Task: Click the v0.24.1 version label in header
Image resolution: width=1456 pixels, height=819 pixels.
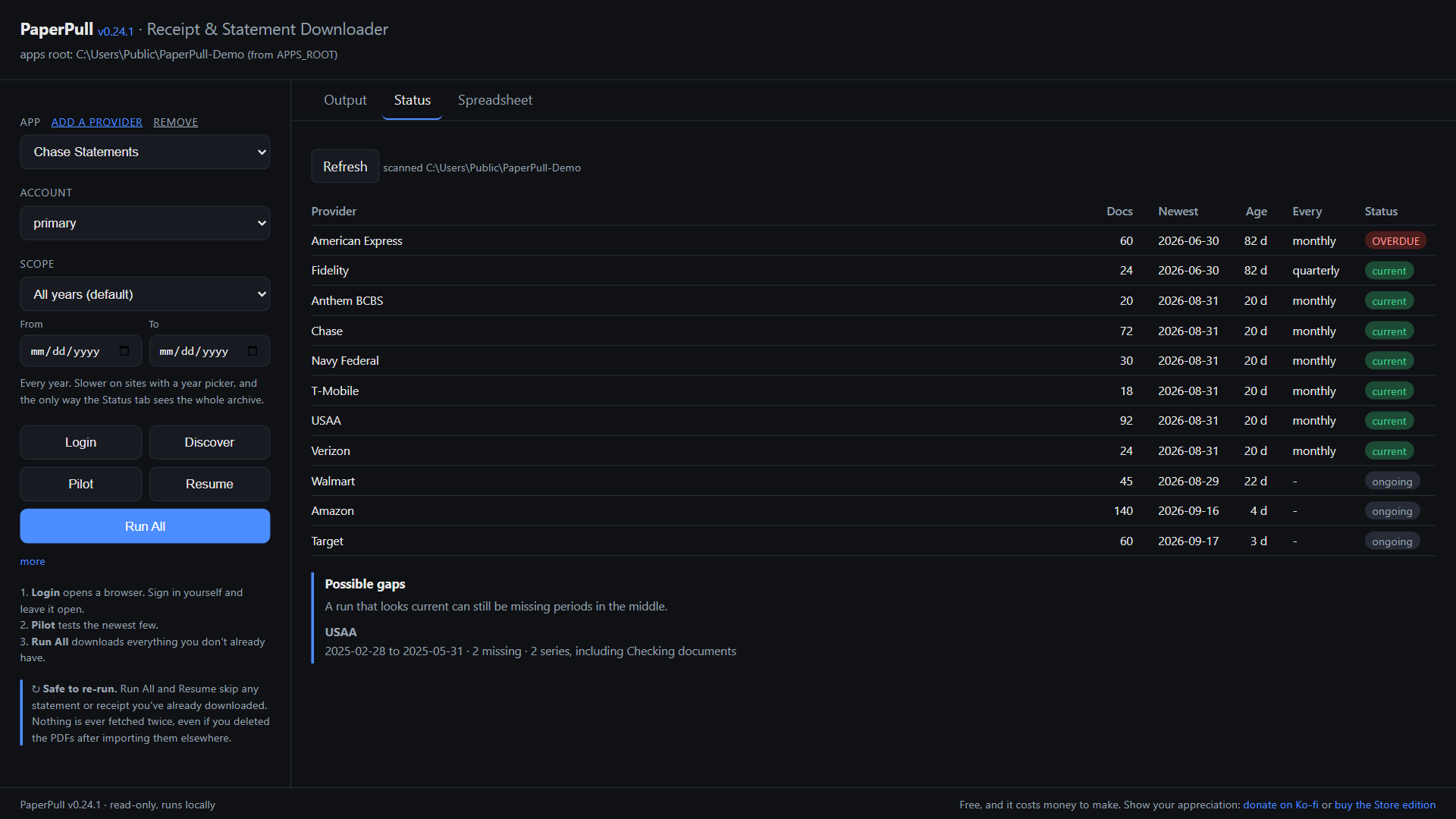Action: pyautogui.click(x=115, y=32)
